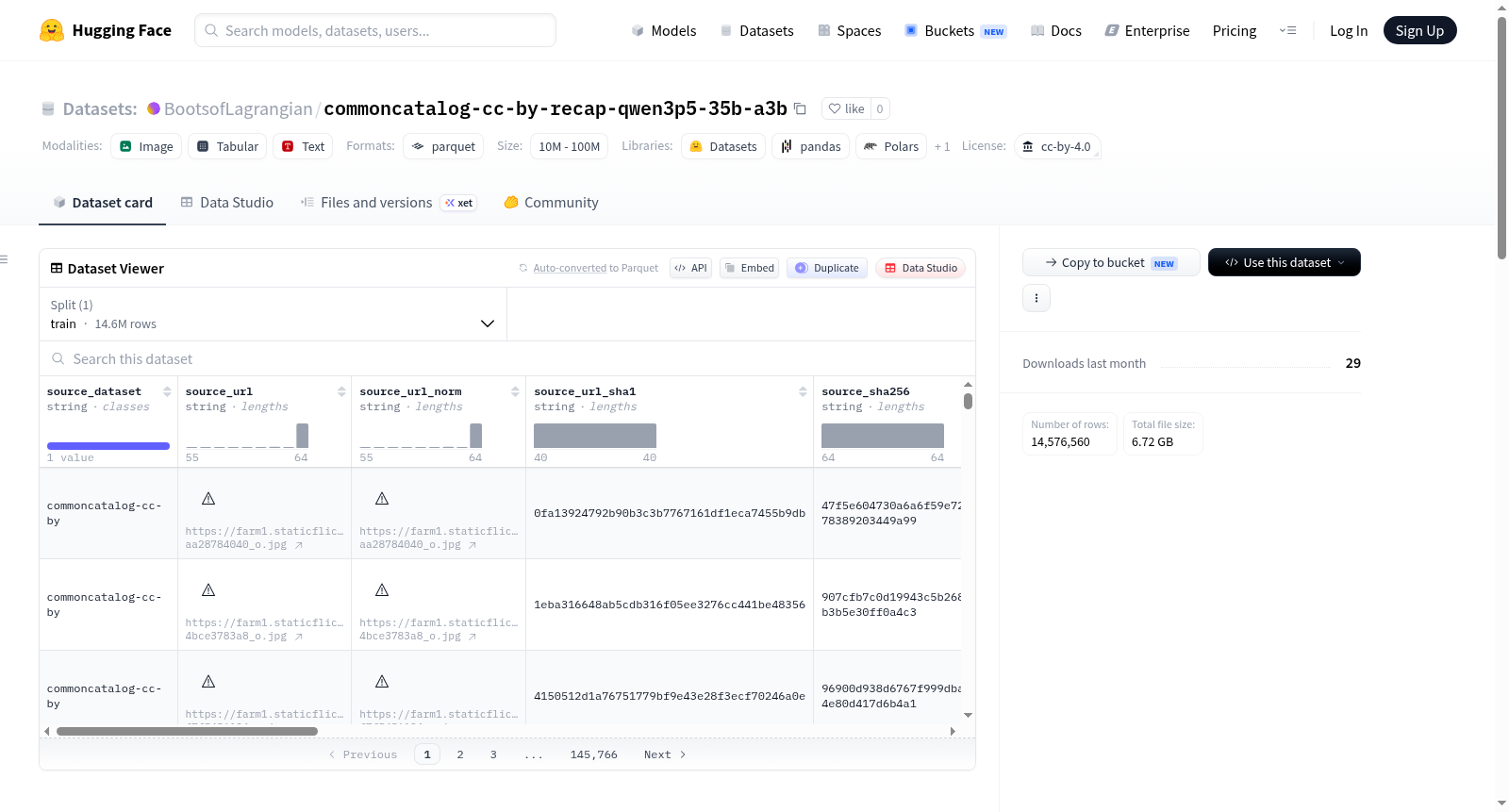Viewport: 1509px width, 812px height.
Task: Expand the train split dropdown
Action: pyautogui.click(x=274, y=314)
